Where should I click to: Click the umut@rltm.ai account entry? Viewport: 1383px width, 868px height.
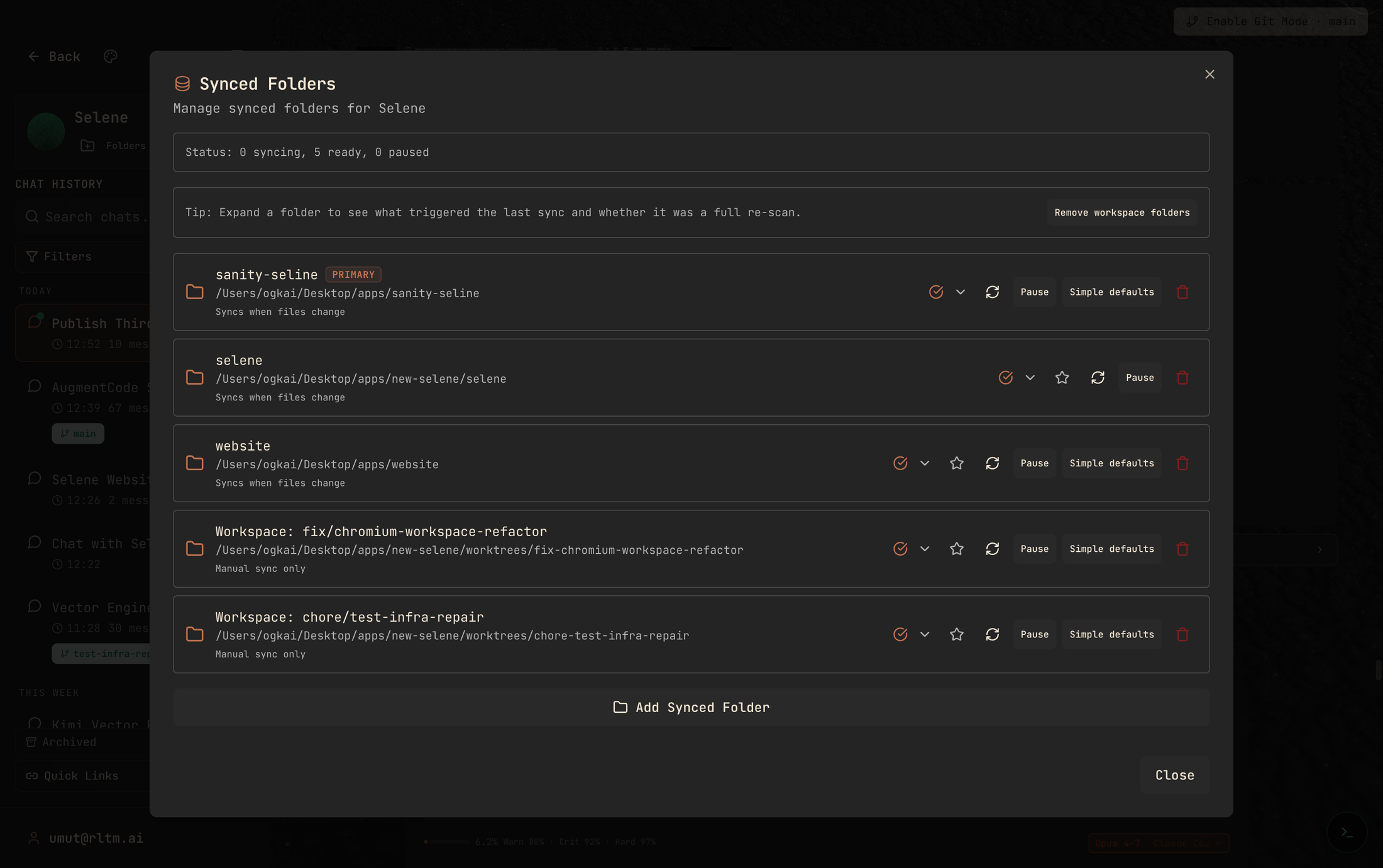[x=85, y=838]
